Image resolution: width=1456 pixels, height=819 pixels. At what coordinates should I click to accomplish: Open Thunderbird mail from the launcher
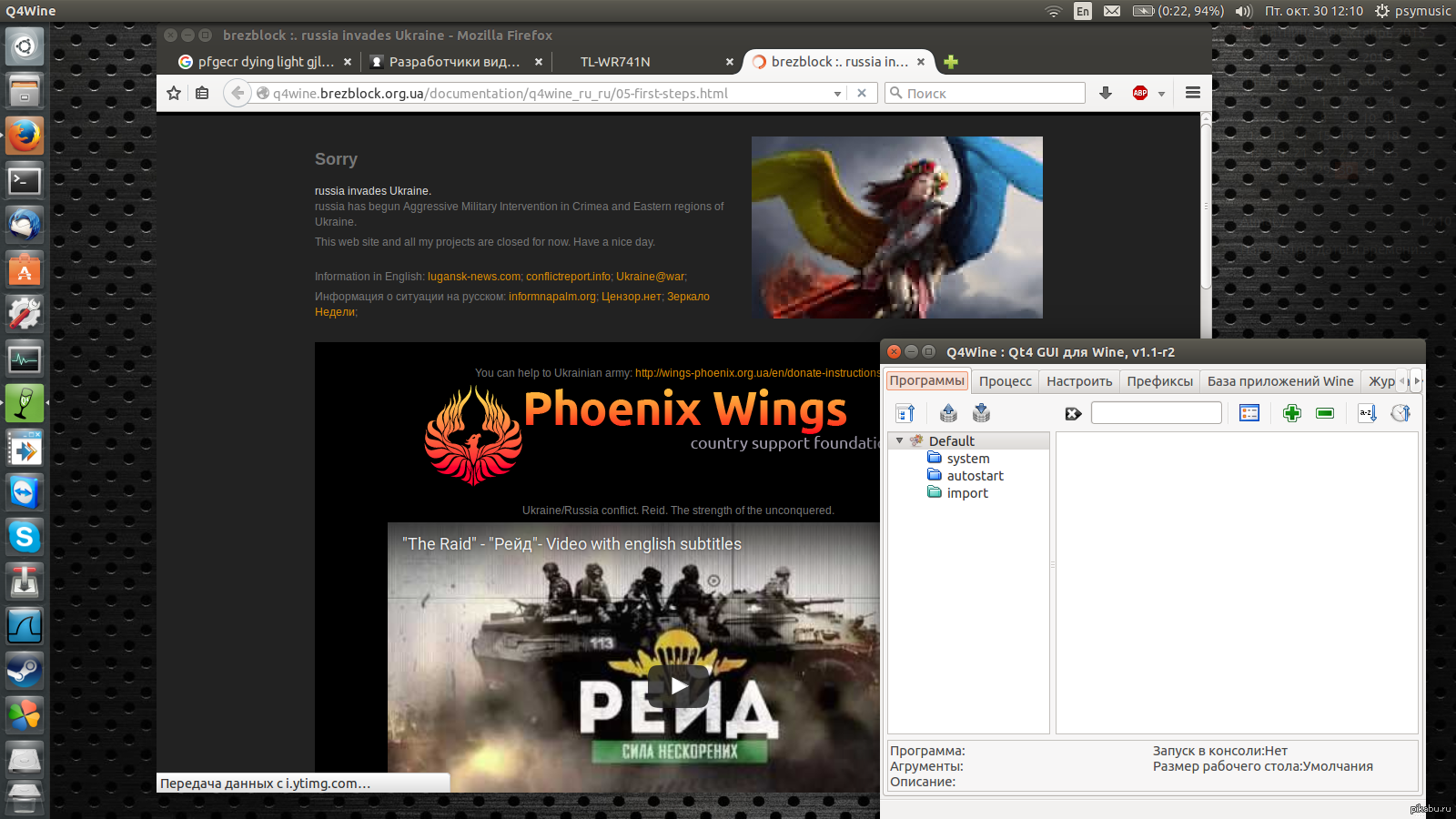tap(25, 225)
